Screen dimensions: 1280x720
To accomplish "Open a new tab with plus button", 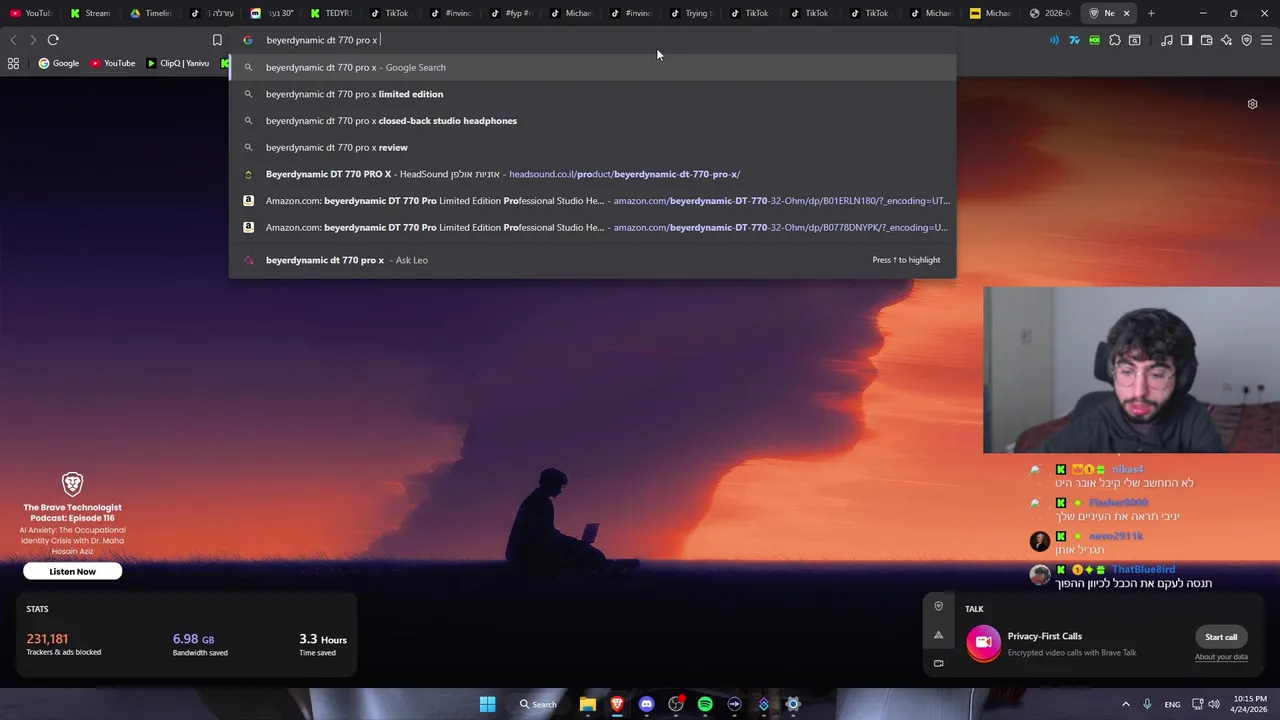I will (1151, 13).
